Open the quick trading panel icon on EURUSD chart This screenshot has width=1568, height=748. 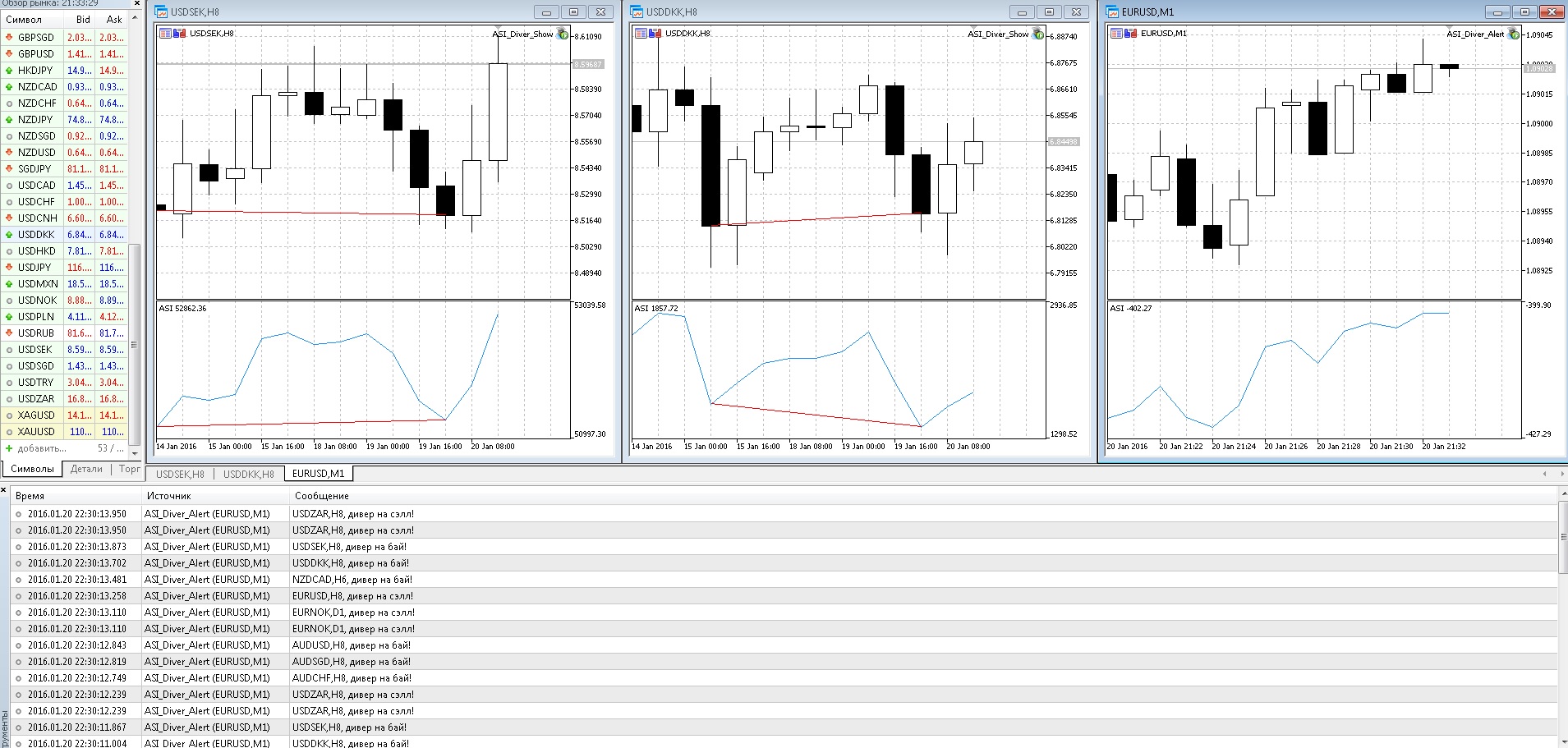click(x=1116, y=34)
